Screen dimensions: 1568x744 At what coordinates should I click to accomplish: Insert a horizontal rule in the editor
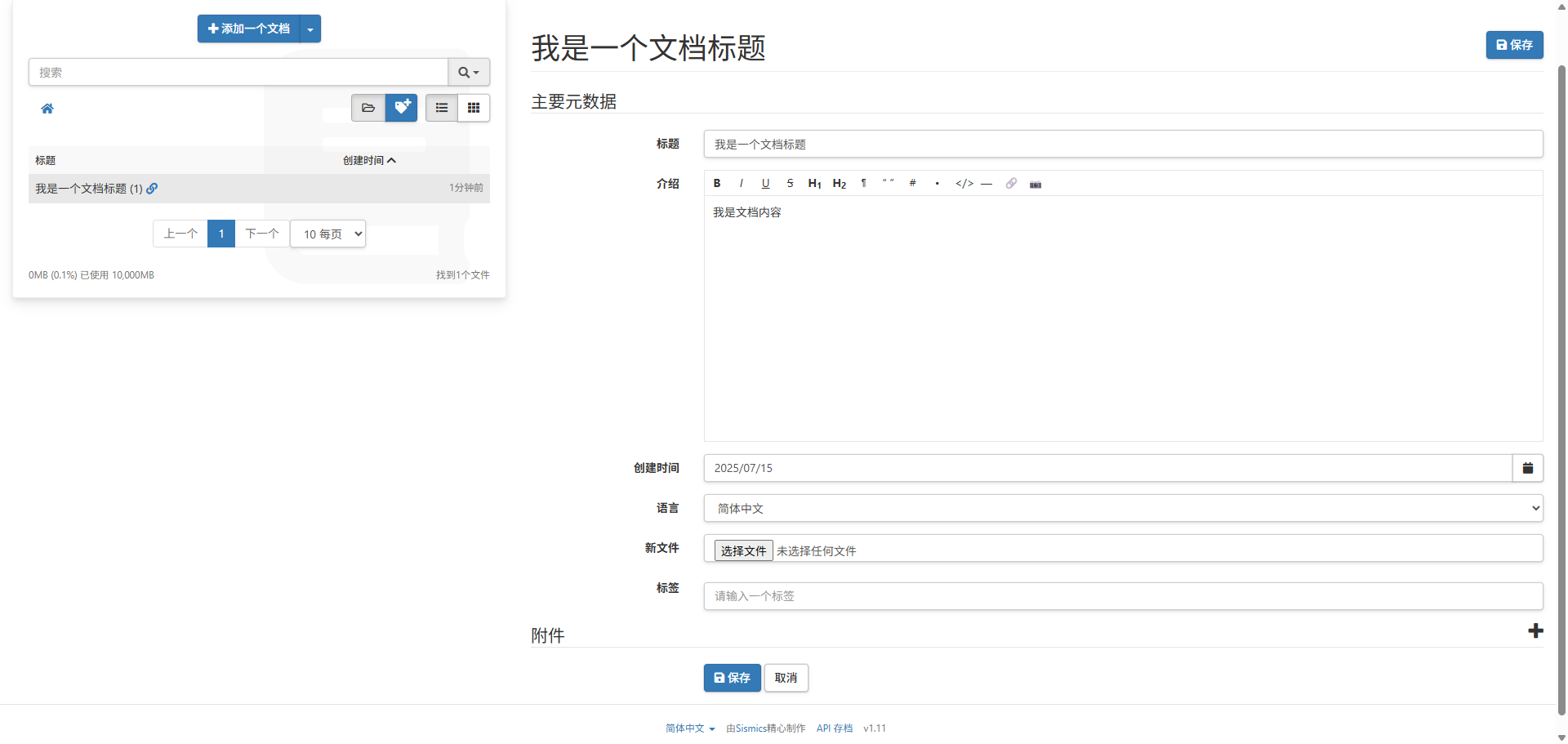pyautogui.click(x=987, y=183)
